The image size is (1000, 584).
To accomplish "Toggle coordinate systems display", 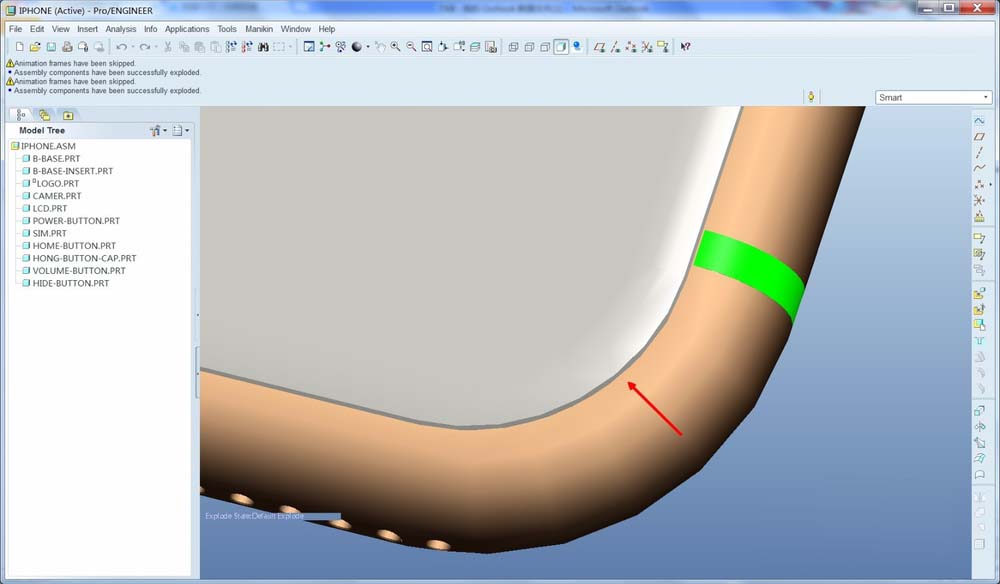I will click(647, 47).
